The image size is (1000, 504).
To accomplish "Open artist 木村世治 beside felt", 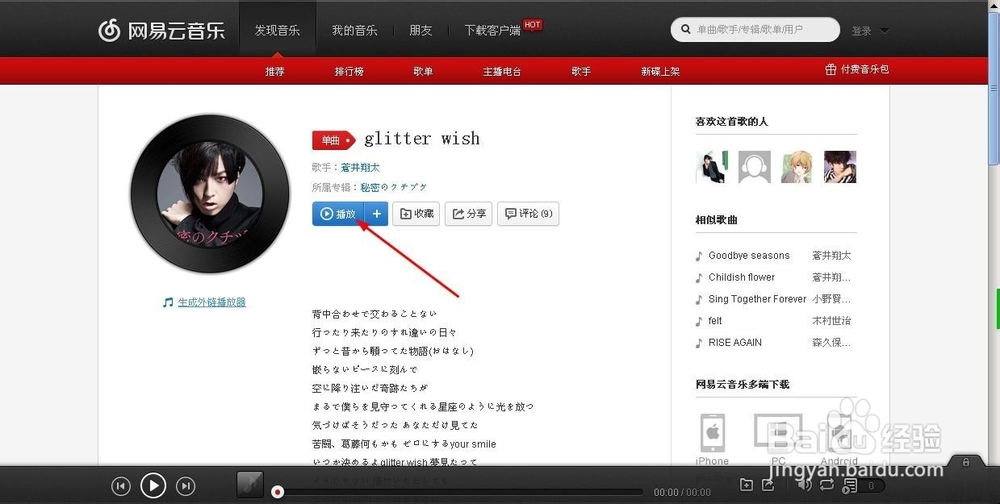I will pos(831,320).
